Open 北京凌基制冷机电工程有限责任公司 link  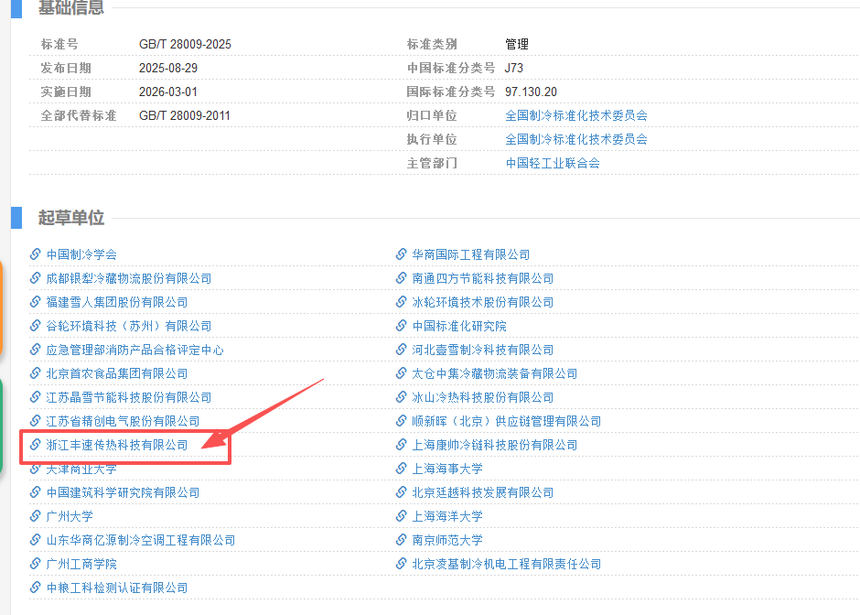pos(506,564)
